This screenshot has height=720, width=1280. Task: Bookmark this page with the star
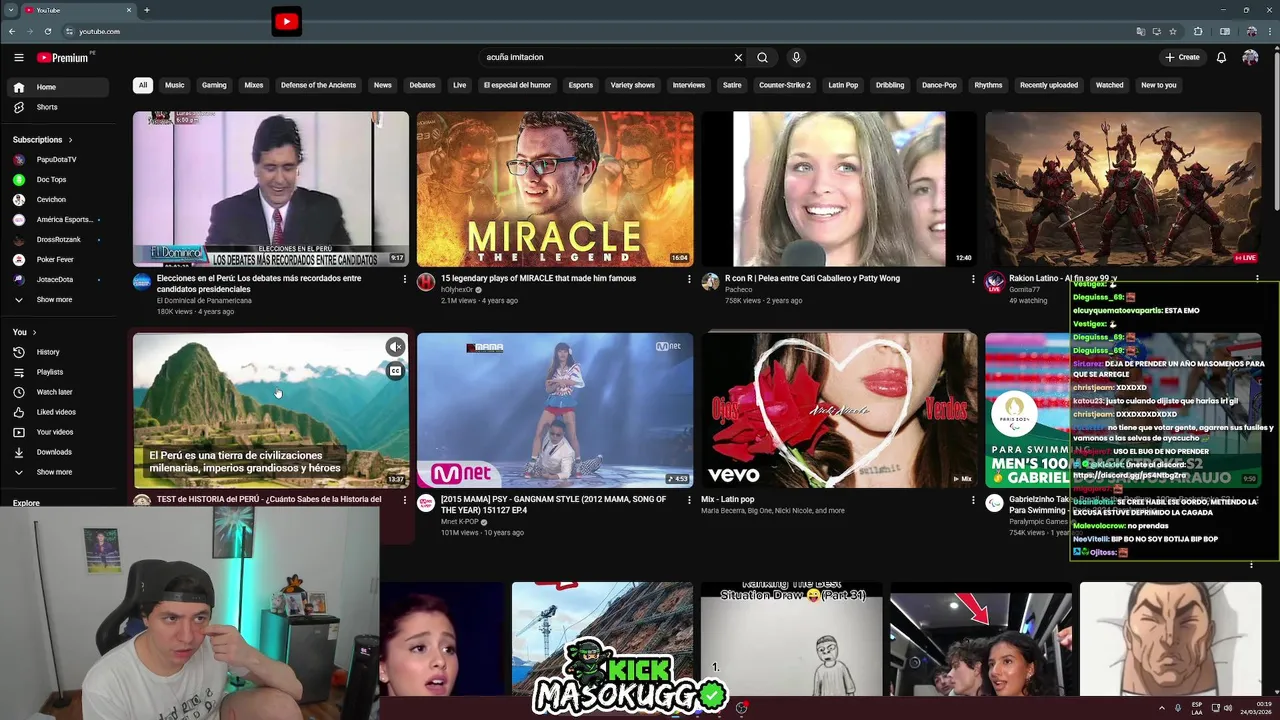(1172, 32)
